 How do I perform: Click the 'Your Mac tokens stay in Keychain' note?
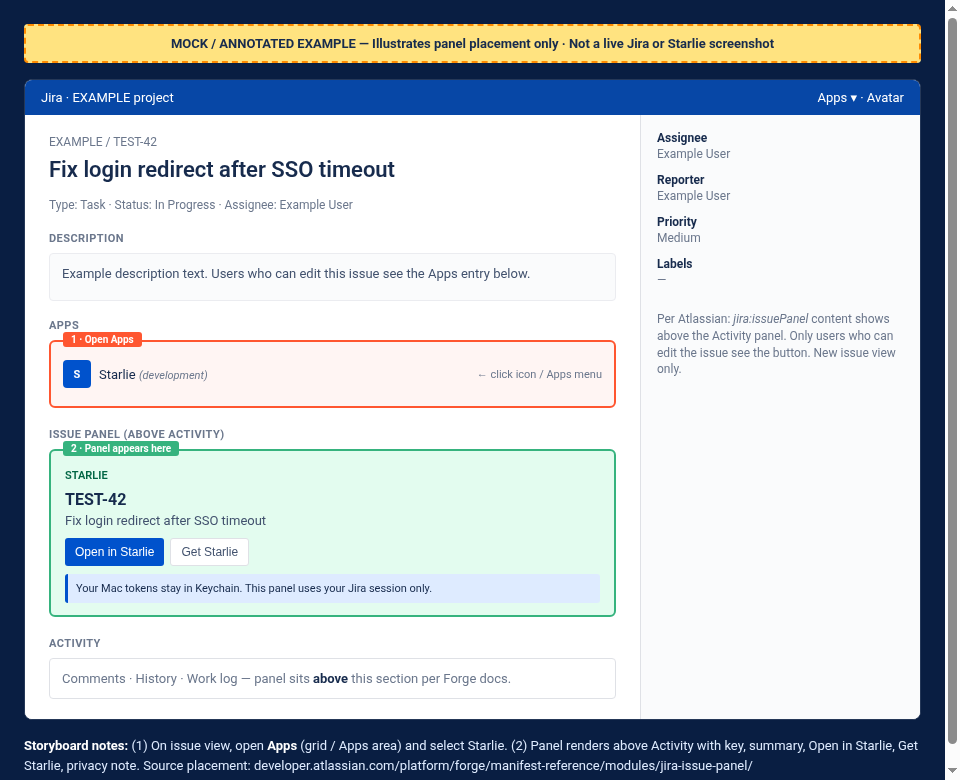(332, 588)
